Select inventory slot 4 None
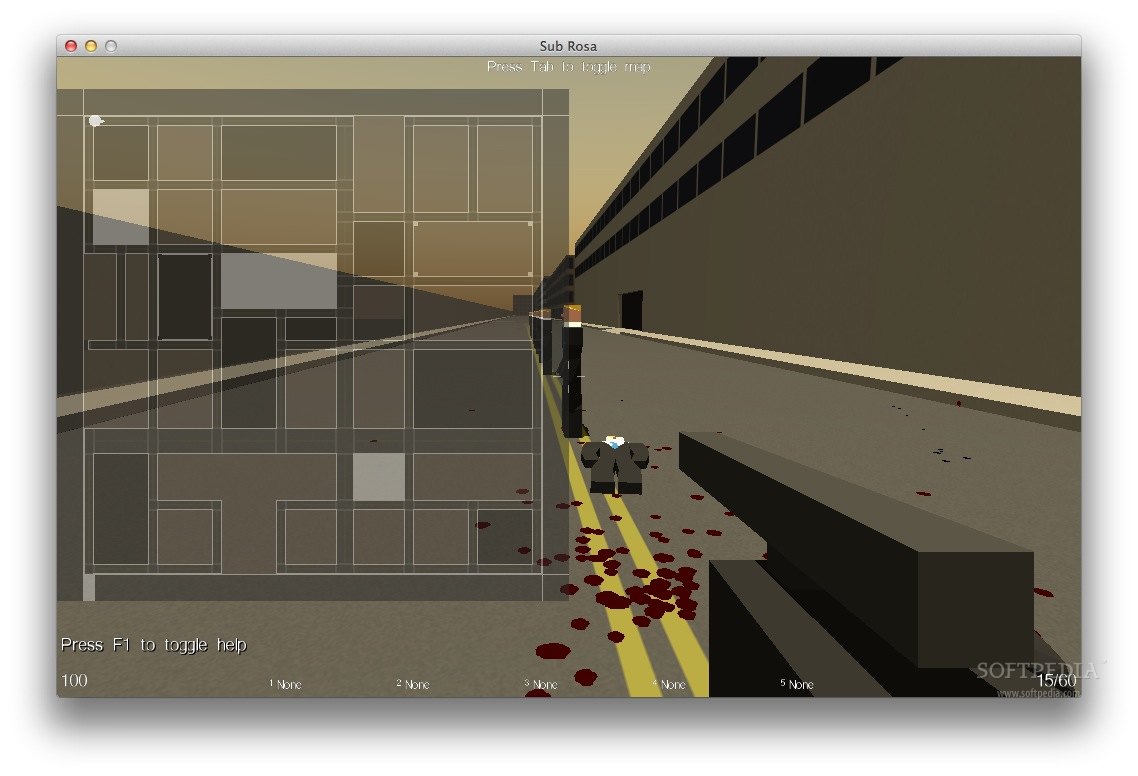This screenshot has height=776, width=1138. point(668,684)
